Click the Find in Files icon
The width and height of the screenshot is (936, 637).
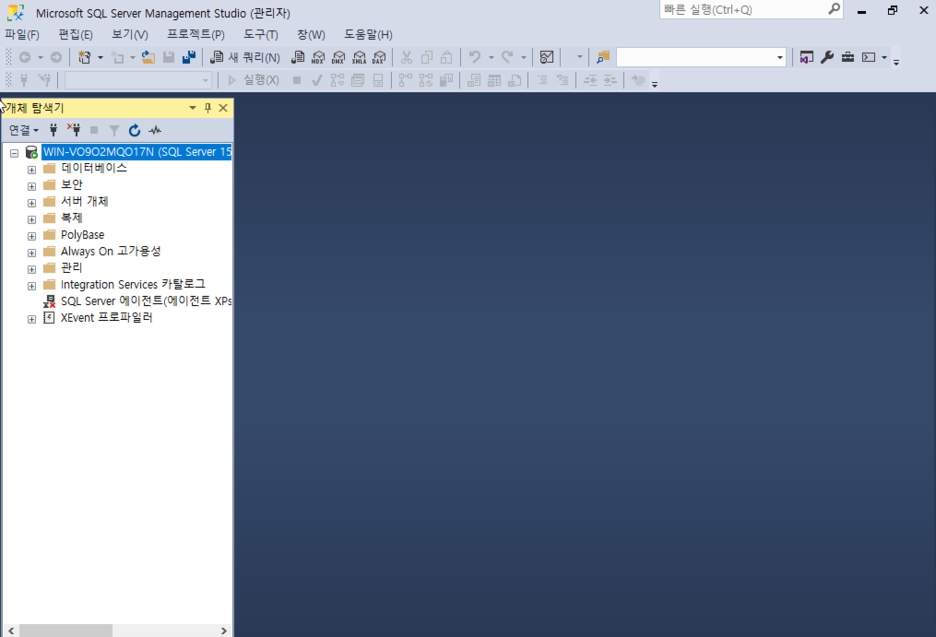click(x=603, y=57)
